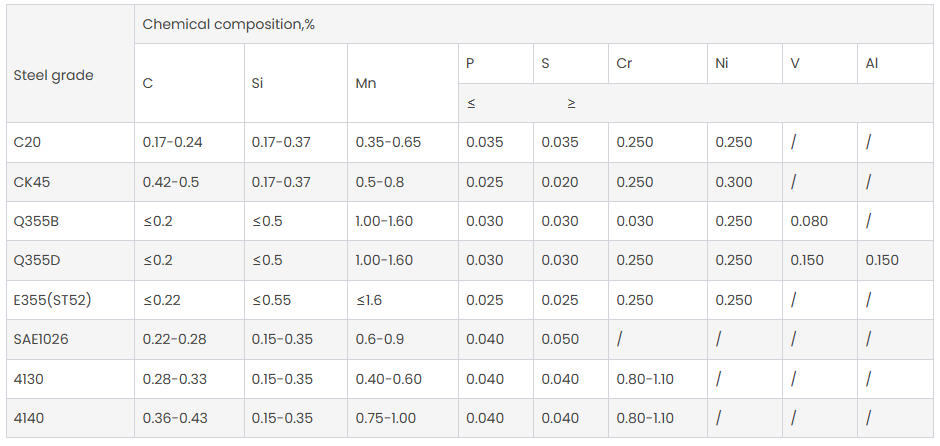Viewport: 940px width, 446px height.
Task: Select the Steel grade header cell
Action: tap(54, 76)
